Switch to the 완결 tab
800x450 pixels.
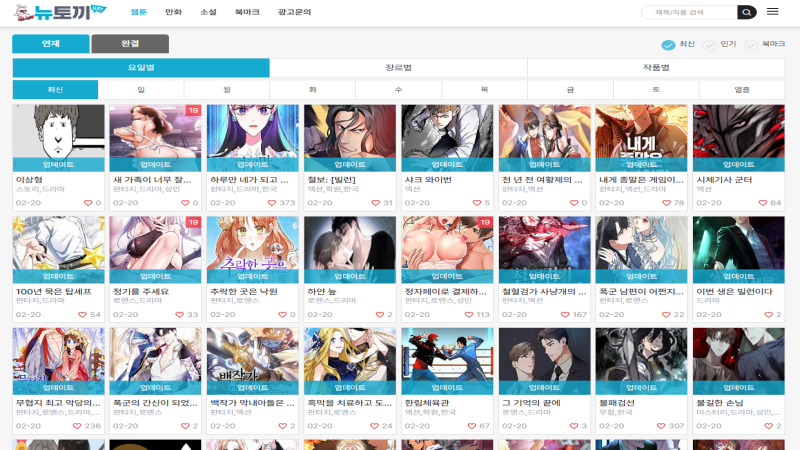(x=130, y=44)
